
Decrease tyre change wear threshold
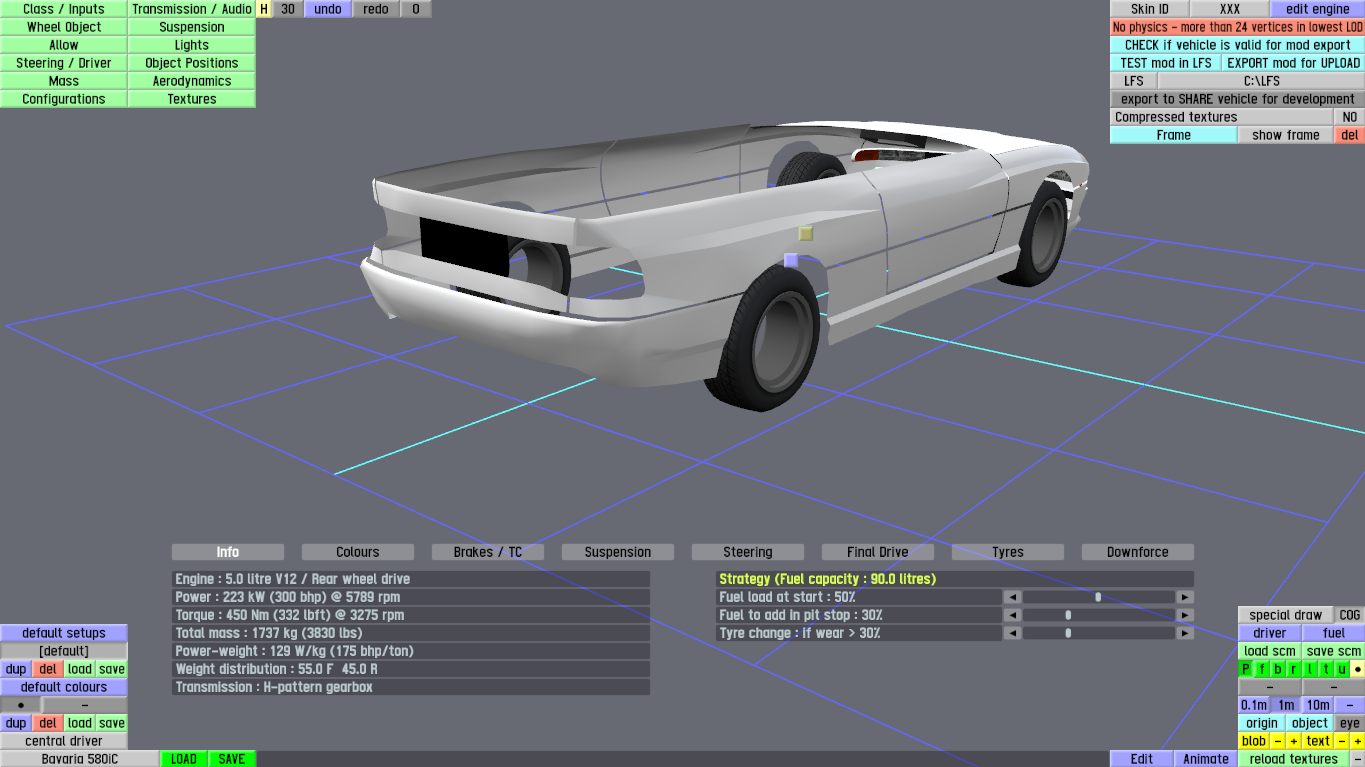tap(1013, 633)
